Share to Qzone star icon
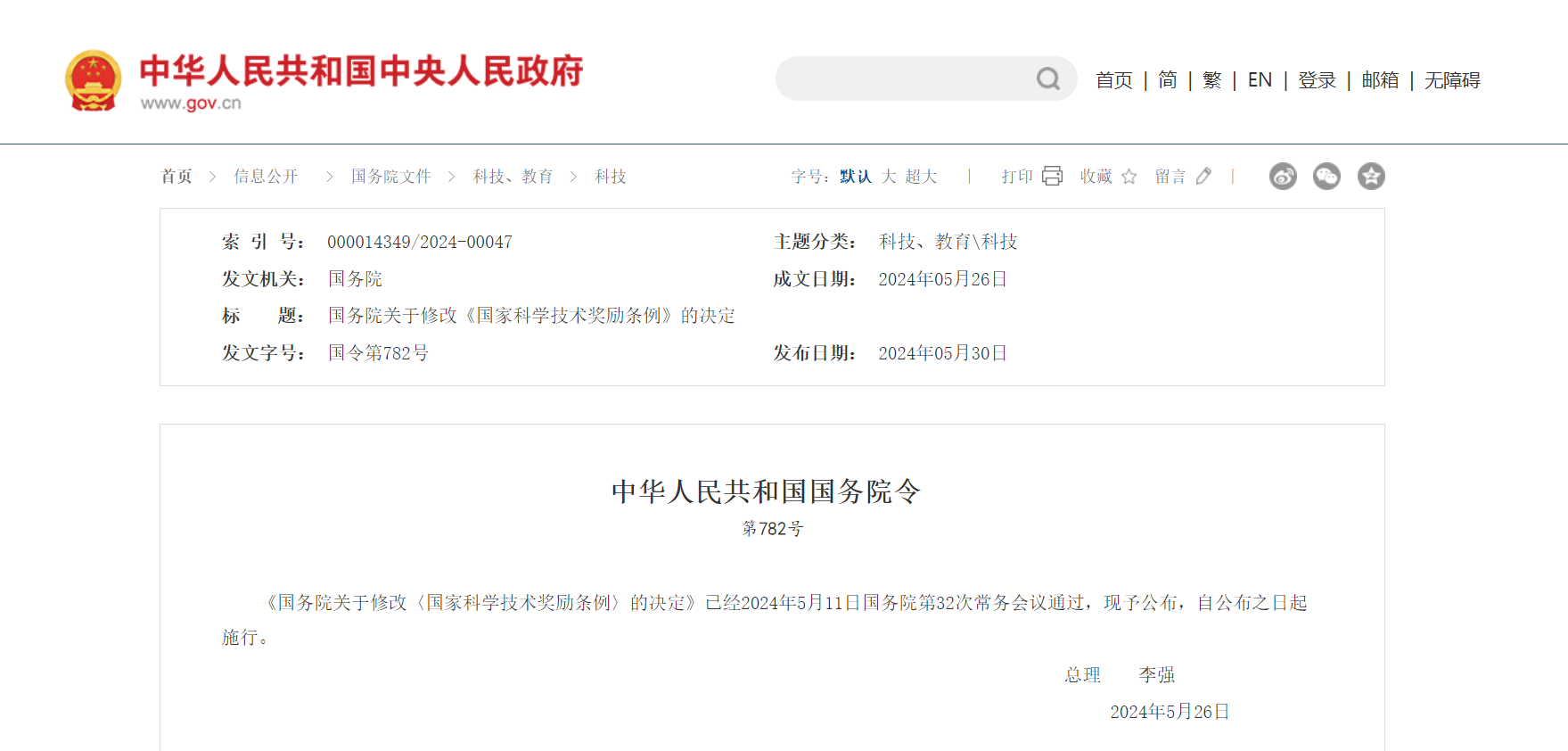This screenshot has width=1568, height=751. (x=1371, y=177)
